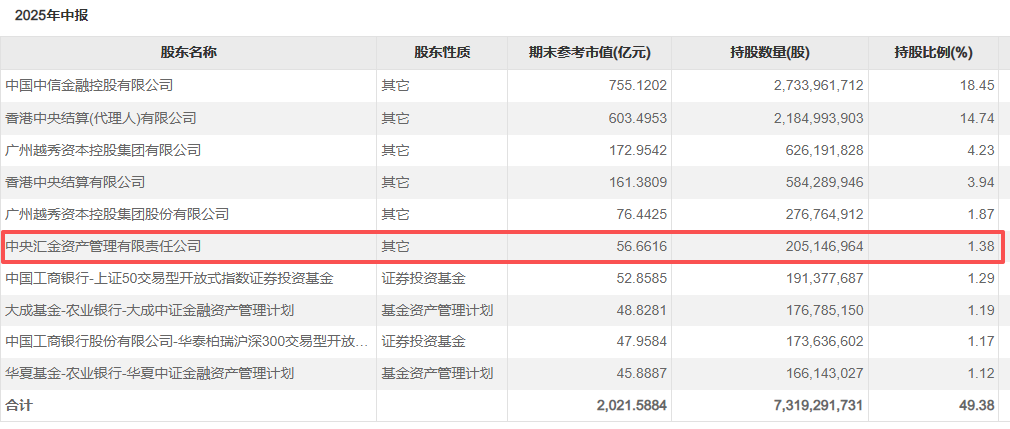Click the 合计 total row label
This screenshot has width=1010, height=429.
18,405
